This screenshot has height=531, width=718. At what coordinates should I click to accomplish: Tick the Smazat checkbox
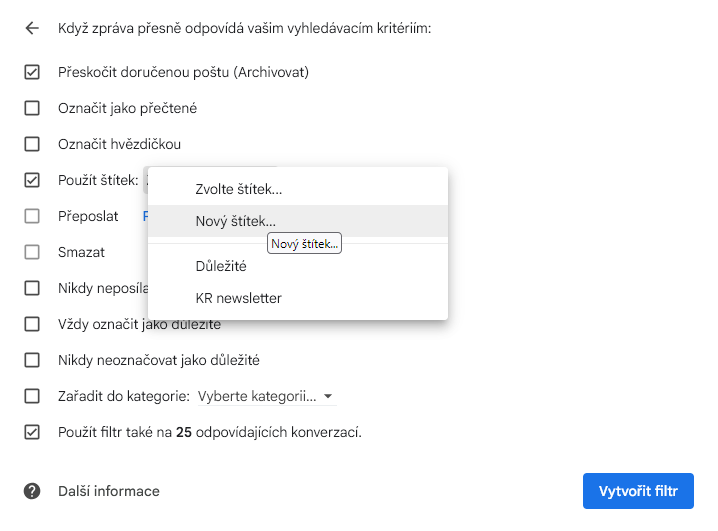(x=32, y=252)
